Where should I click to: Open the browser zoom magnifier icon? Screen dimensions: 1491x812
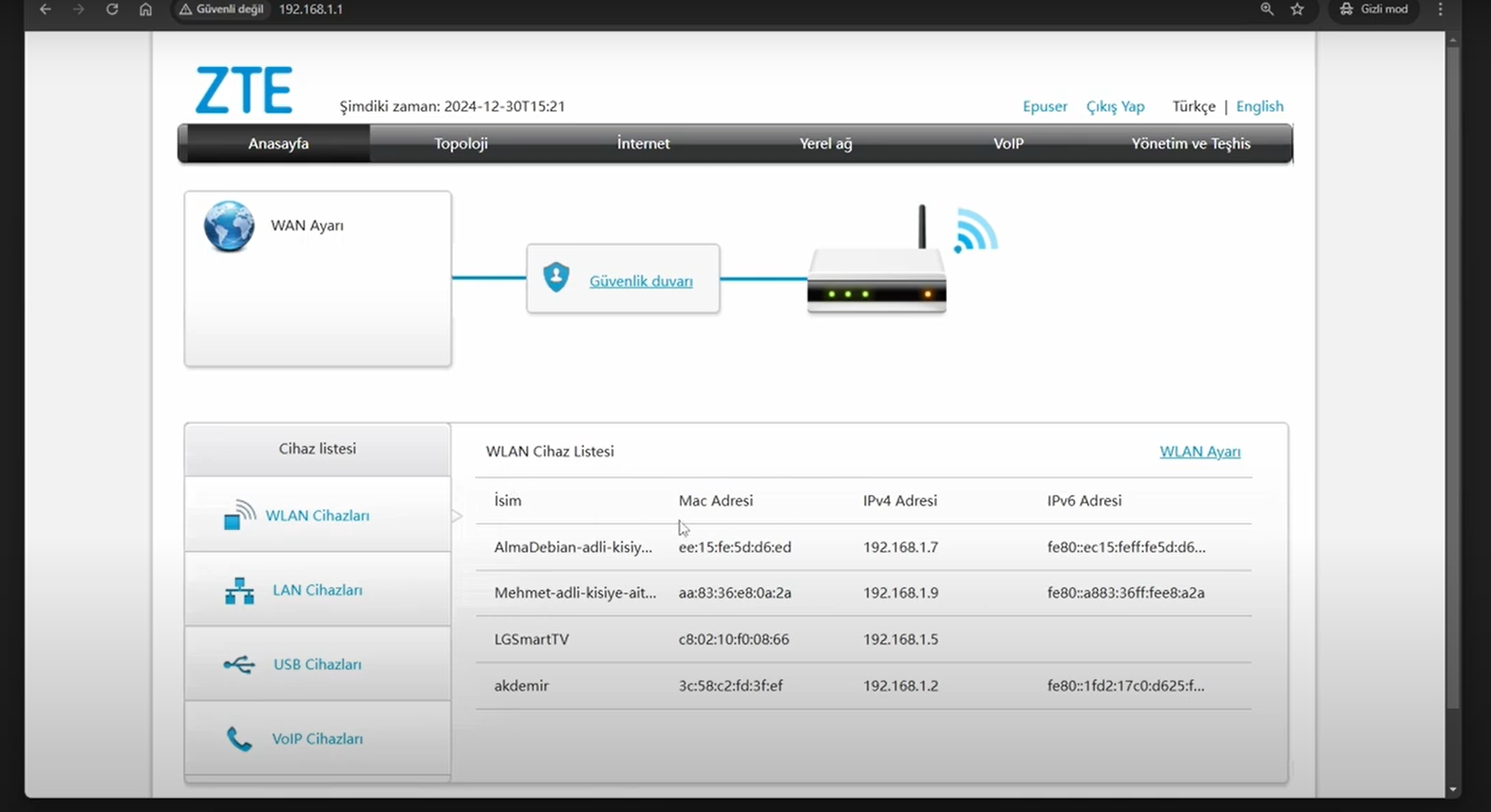point(1267,9)
